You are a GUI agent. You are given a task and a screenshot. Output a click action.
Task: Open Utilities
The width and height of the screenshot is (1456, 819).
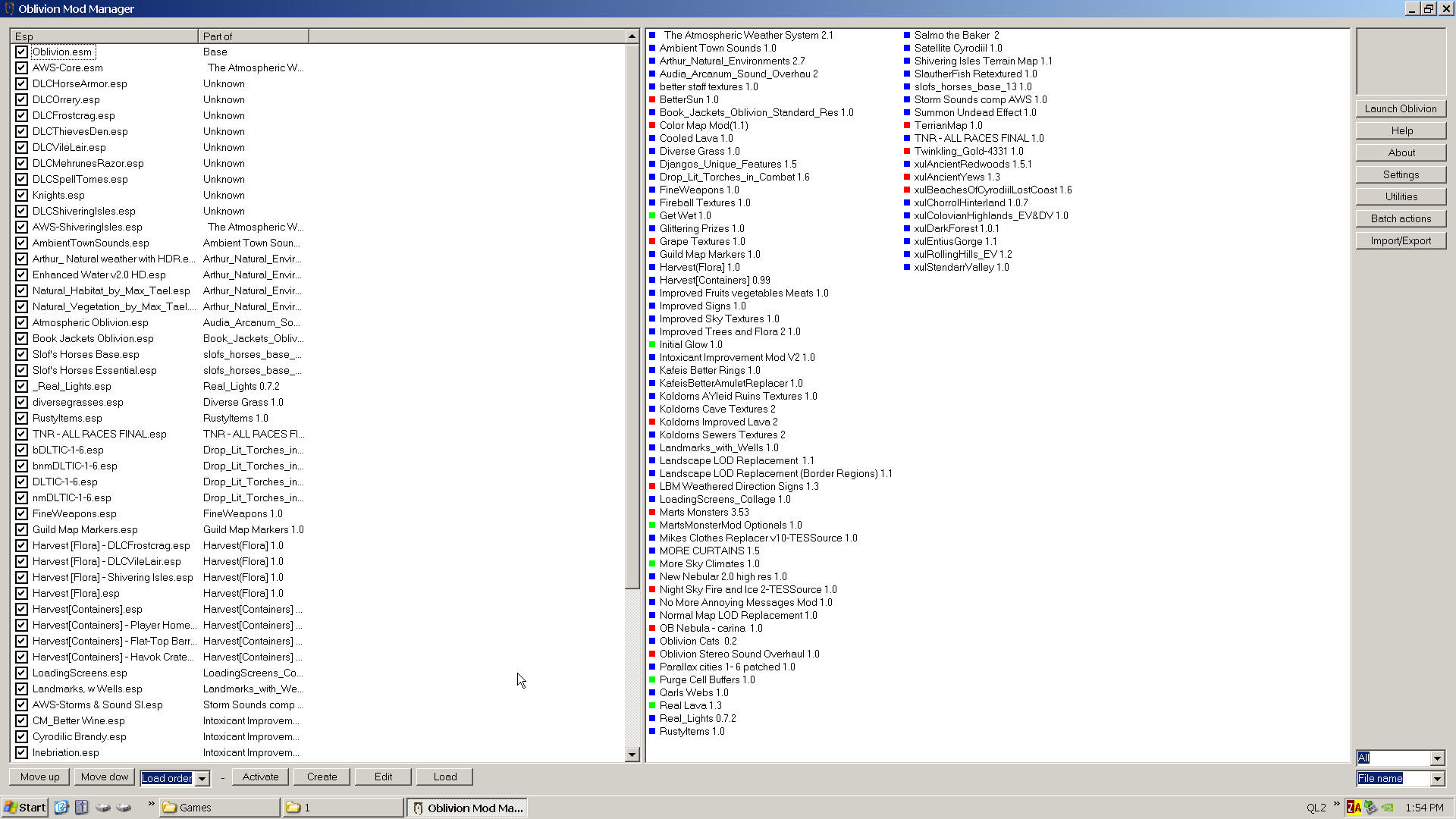(x=1401, y=196)
